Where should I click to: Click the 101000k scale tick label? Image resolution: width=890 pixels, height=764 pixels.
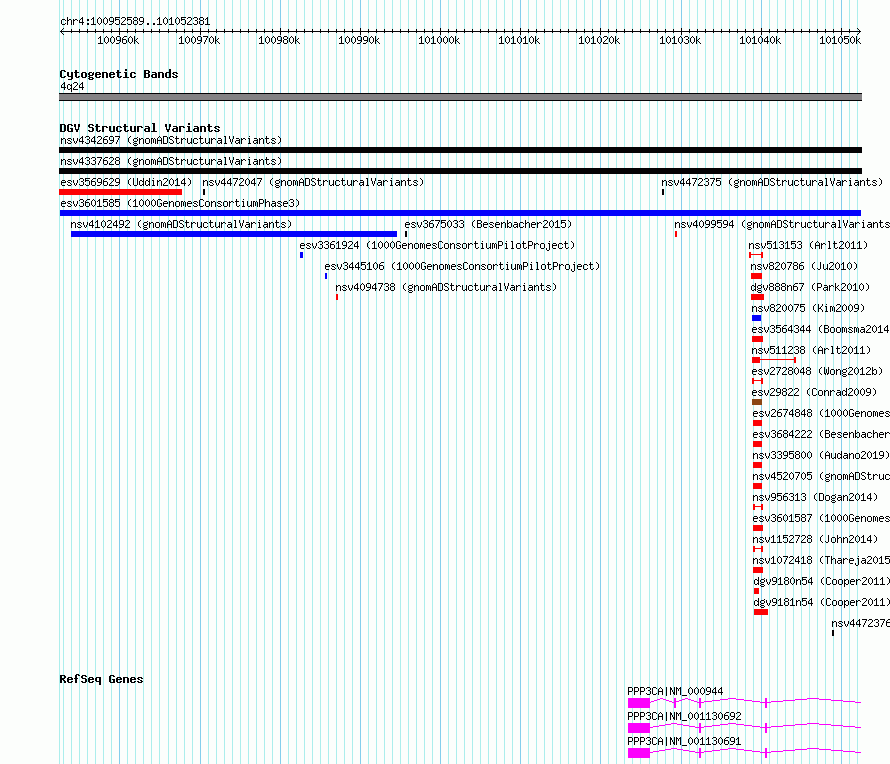(x=439, y=40)
